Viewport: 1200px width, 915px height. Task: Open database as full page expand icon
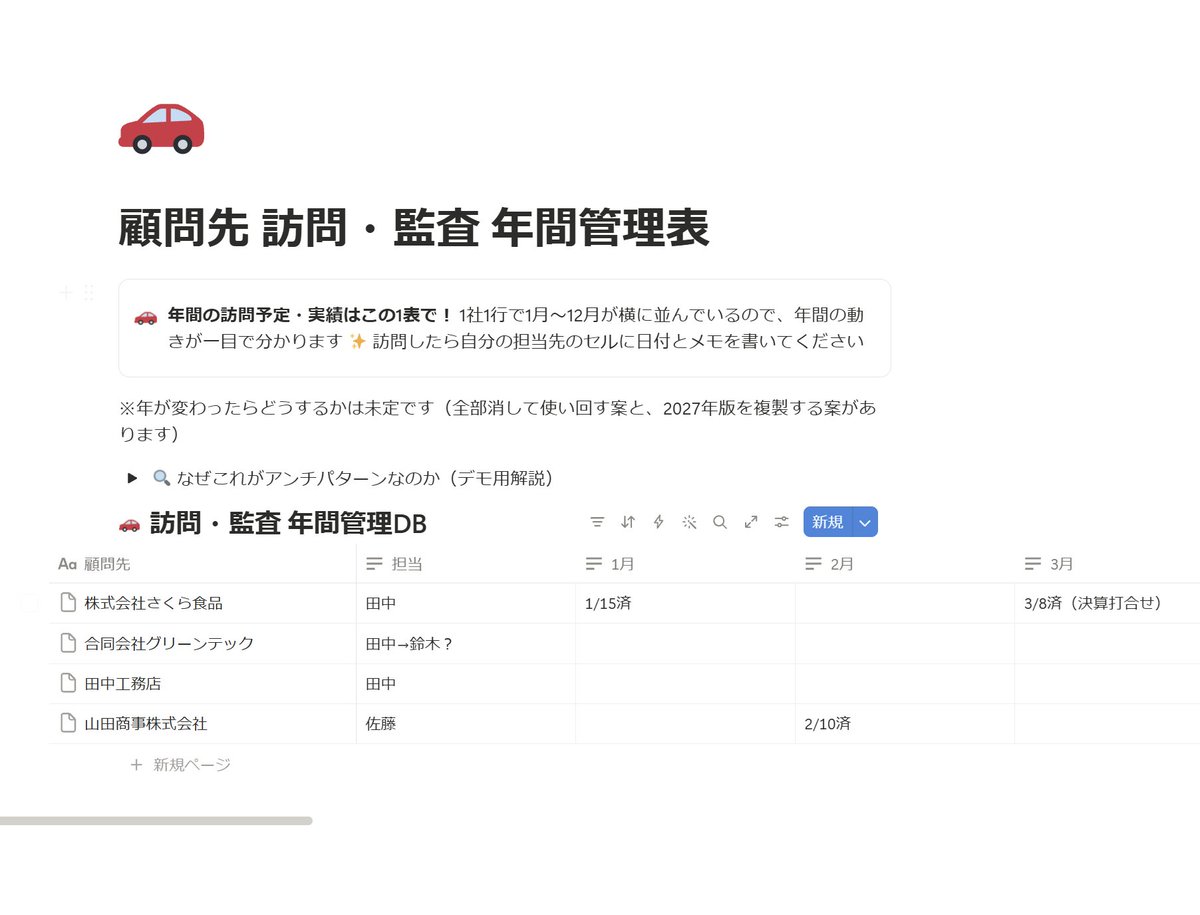pos(751,522)
